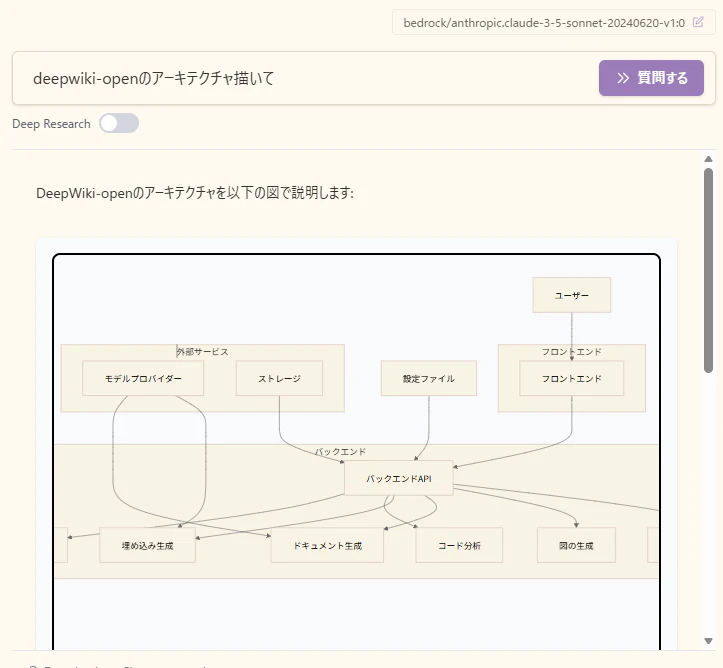Select the bedrock claude model name label

click(544, 23)
